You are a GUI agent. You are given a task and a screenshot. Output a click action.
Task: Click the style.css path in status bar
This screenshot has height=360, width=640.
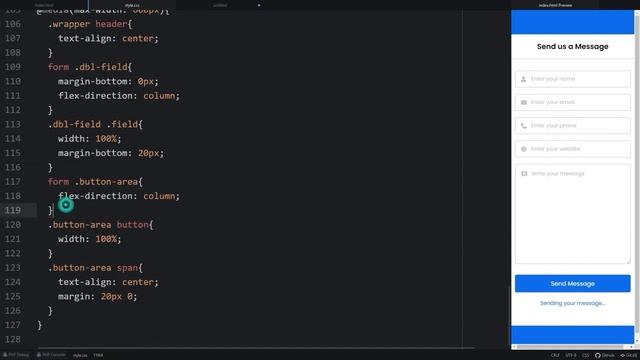(80, 356)
